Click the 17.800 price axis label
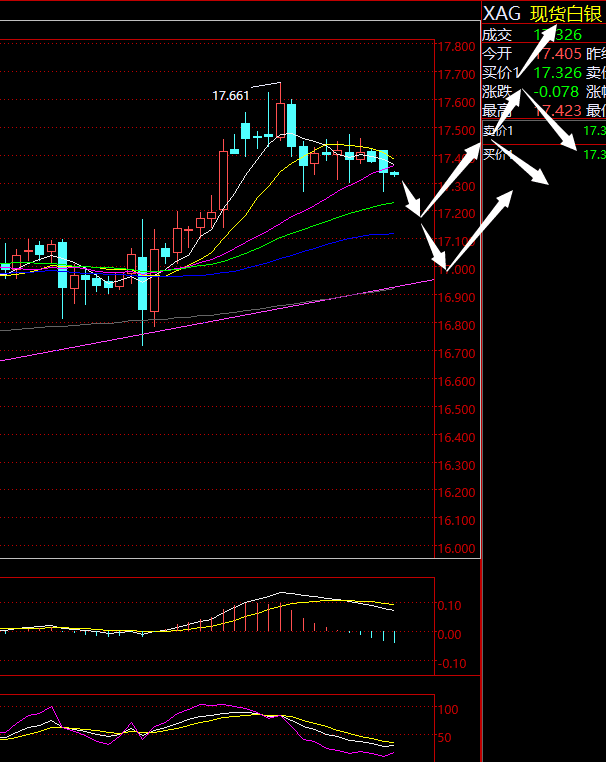Image resolution: width=606 pixels, height=762 pixels. (456, 47)
